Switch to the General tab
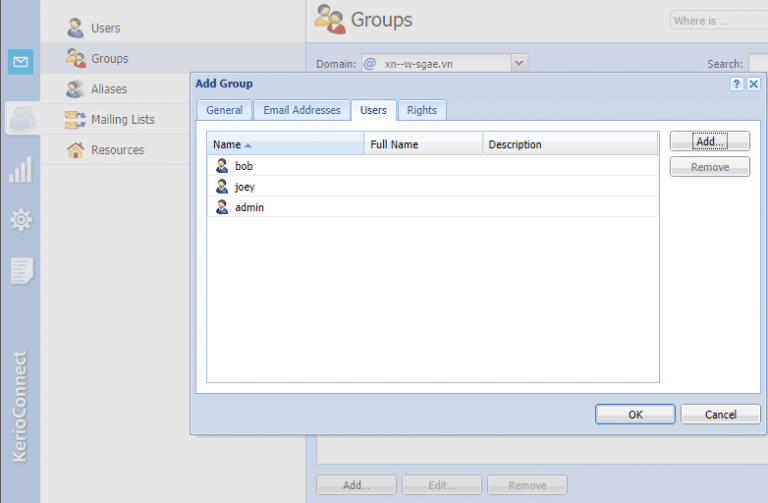Image resolution: width=768 pixels, height=503 pixels. (x=224, y=110)
